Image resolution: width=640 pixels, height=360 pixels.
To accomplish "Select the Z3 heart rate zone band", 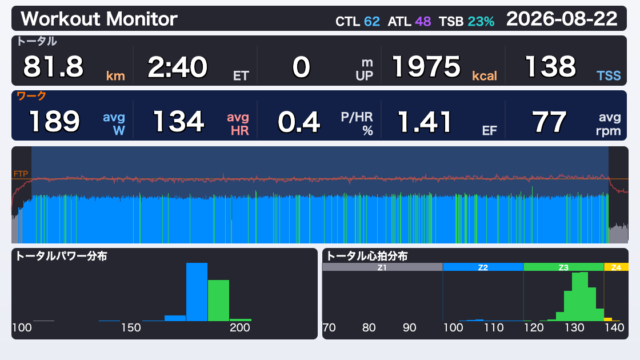I will 563,267.
